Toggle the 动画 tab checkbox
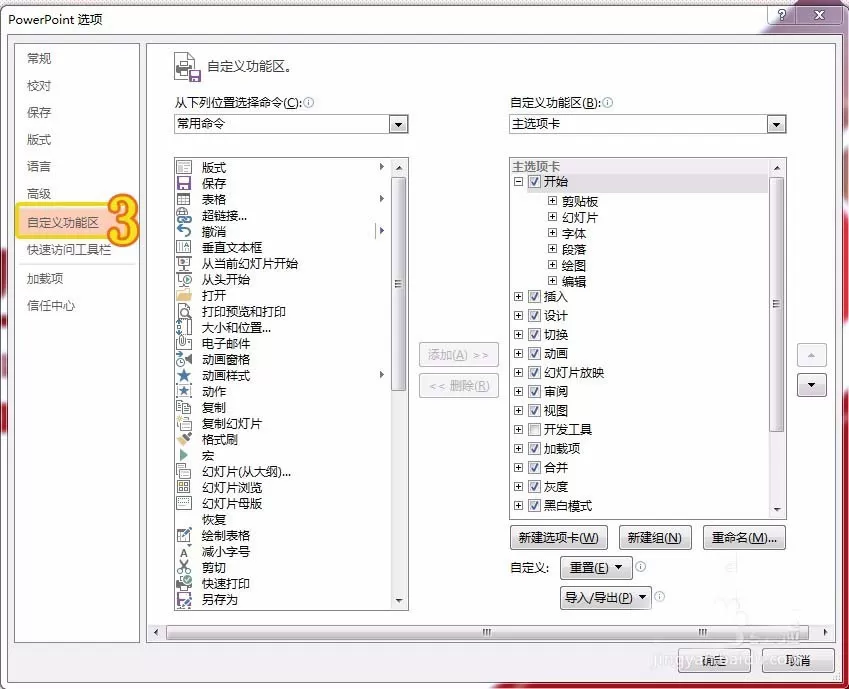849x689 pixels. pyautogui.click(x=534, y=353)
